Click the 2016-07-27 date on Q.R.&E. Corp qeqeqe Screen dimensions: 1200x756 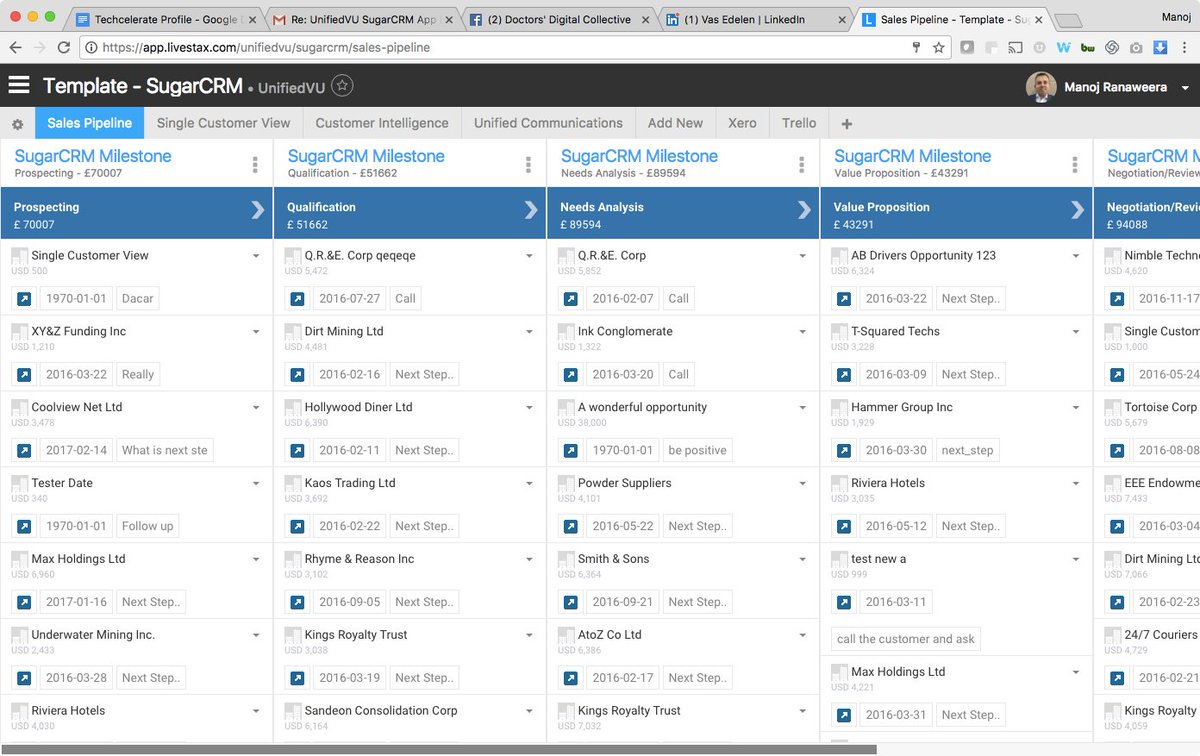pyautogui.click(x=350, y=298)
